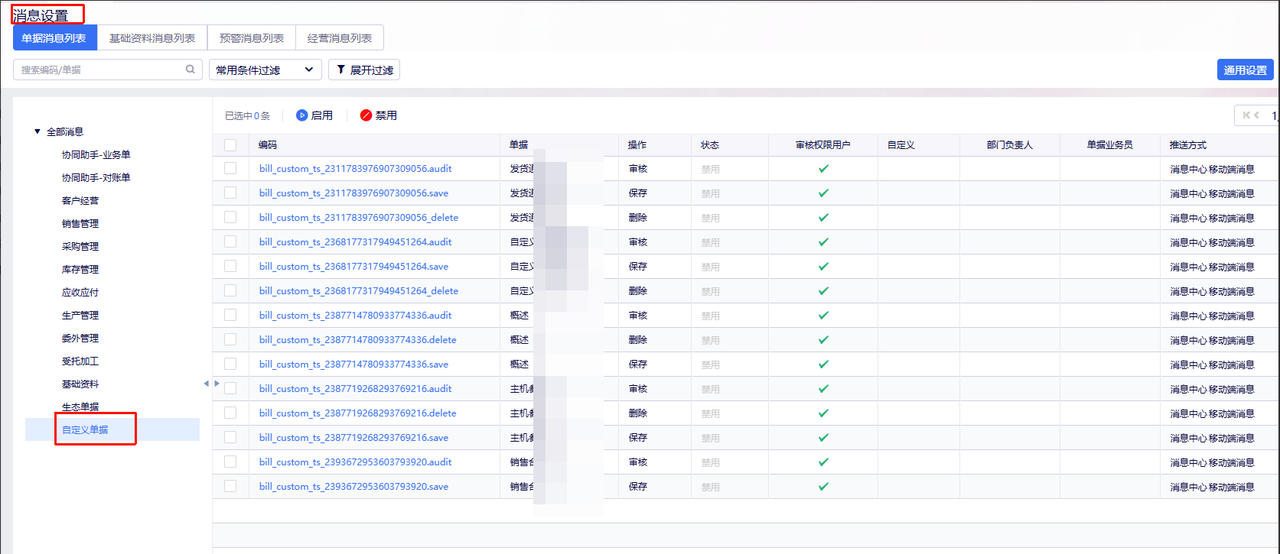Click the 启用 enable button

click(314, 116)
